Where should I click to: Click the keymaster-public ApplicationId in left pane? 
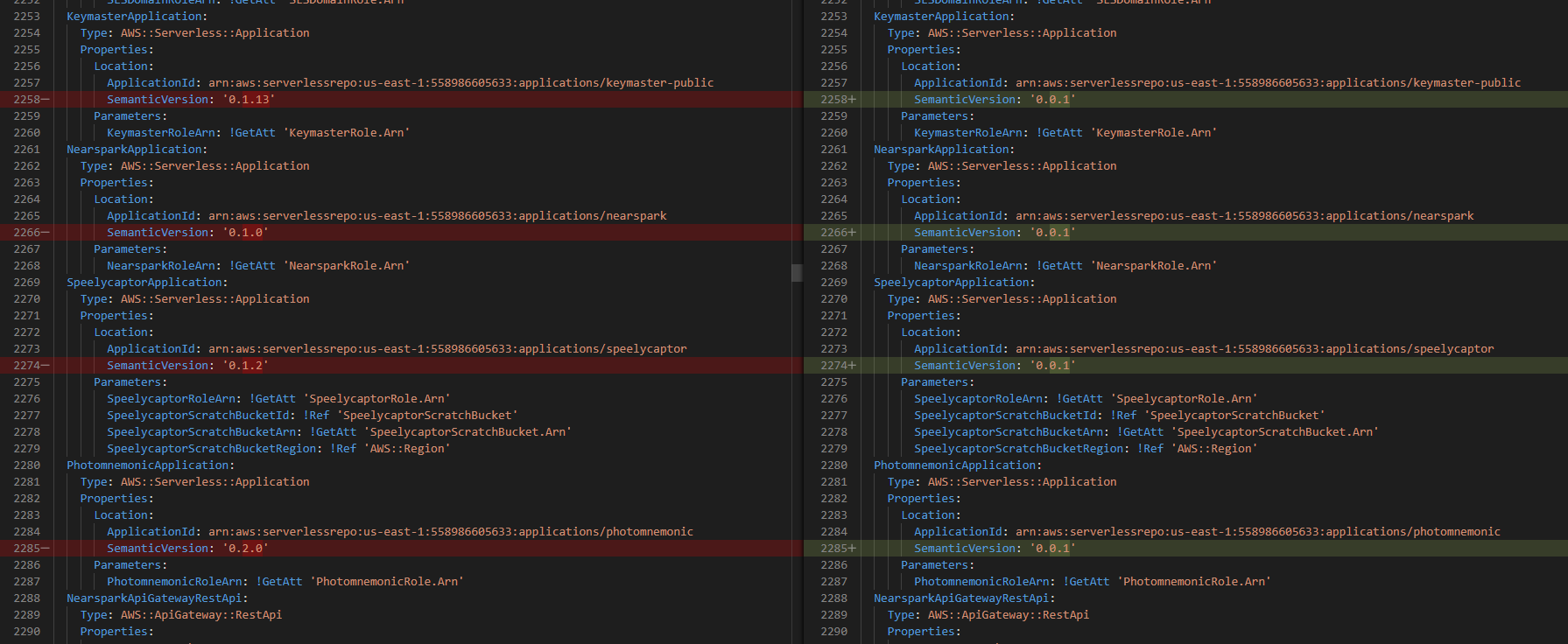[x=461, y=83]
